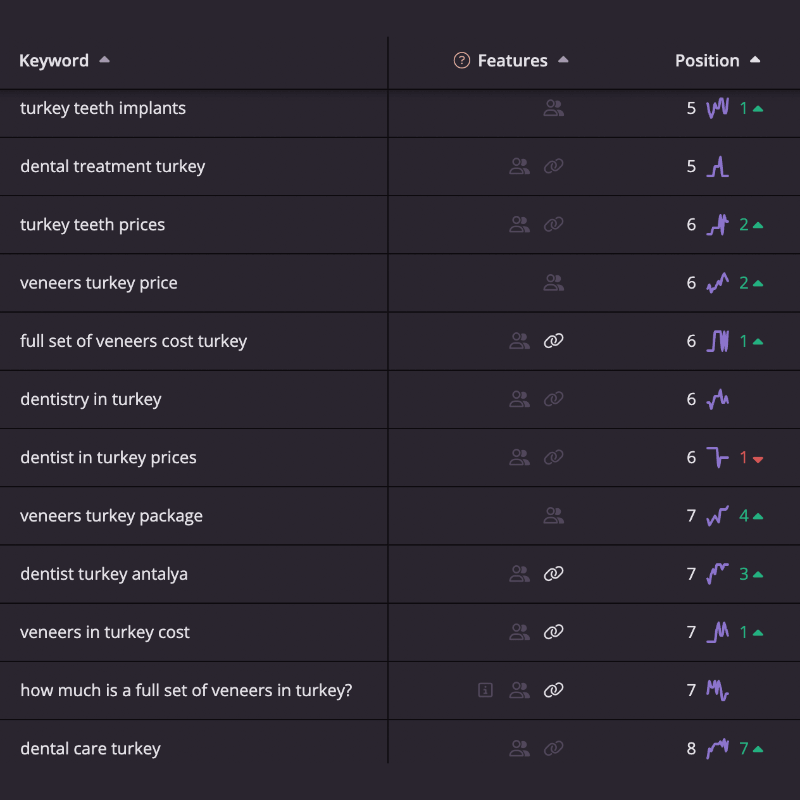Sort by Keyword using its arrow
The image size is (800, 800).
click(105, 60)
